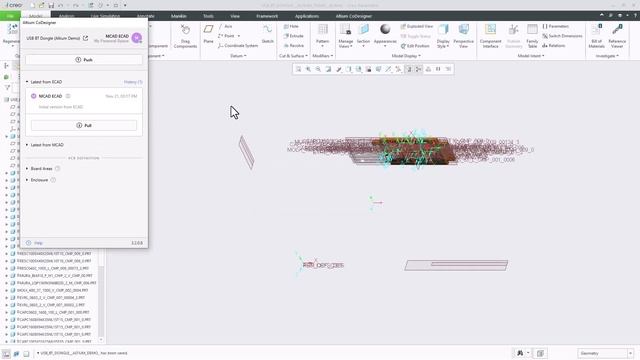Click the purple user avatar in CoDesigner

coord(137,38)
